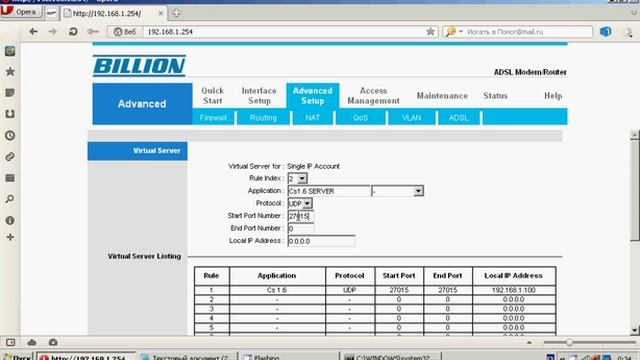
Task: Open Opera Turbo icon in status bar
Action: [53, 342]
